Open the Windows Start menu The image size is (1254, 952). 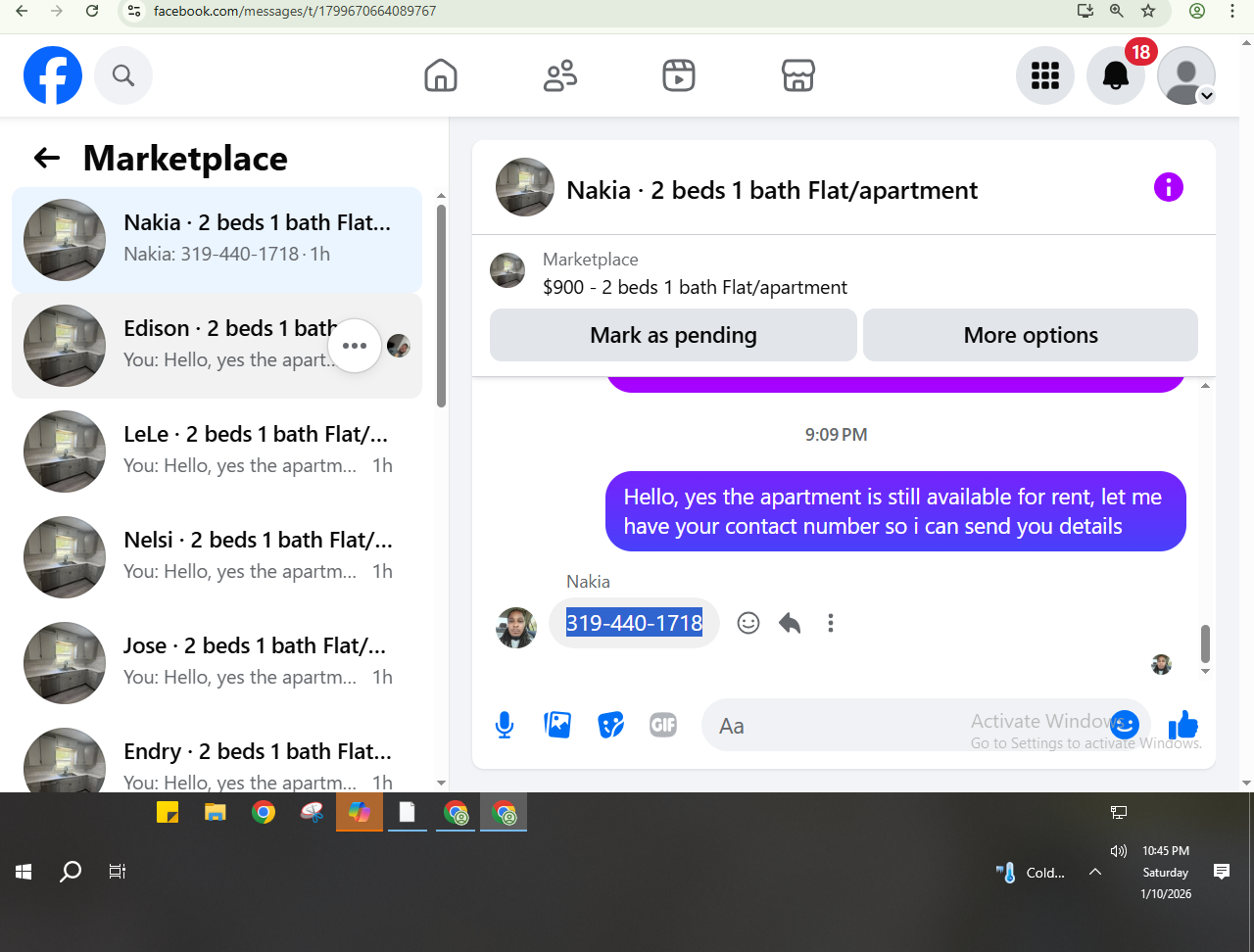click(24, 871)
